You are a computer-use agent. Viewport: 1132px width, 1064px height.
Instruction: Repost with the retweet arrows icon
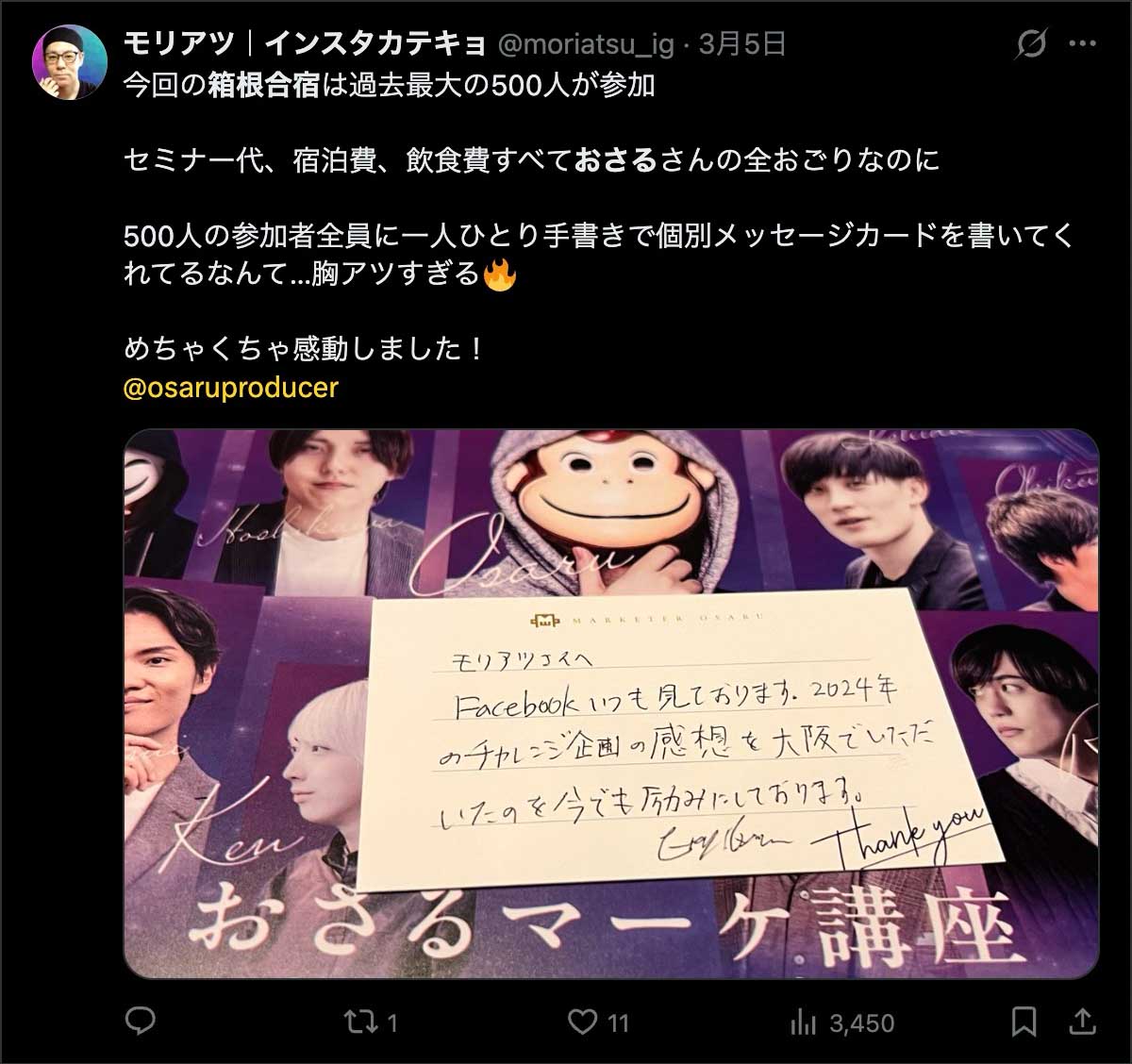click(x=358, y=1022)
